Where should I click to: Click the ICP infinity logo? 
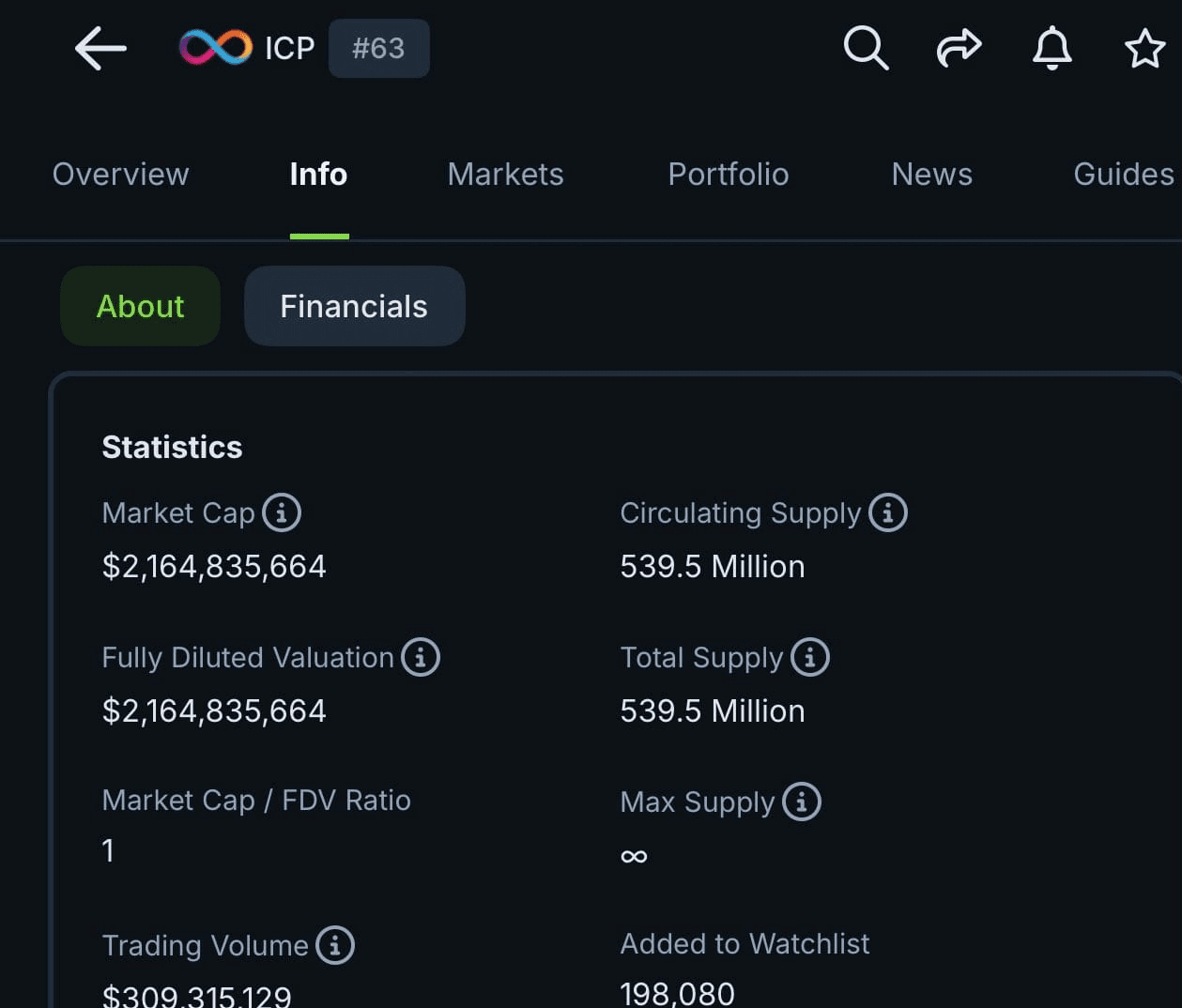point(216,48)
